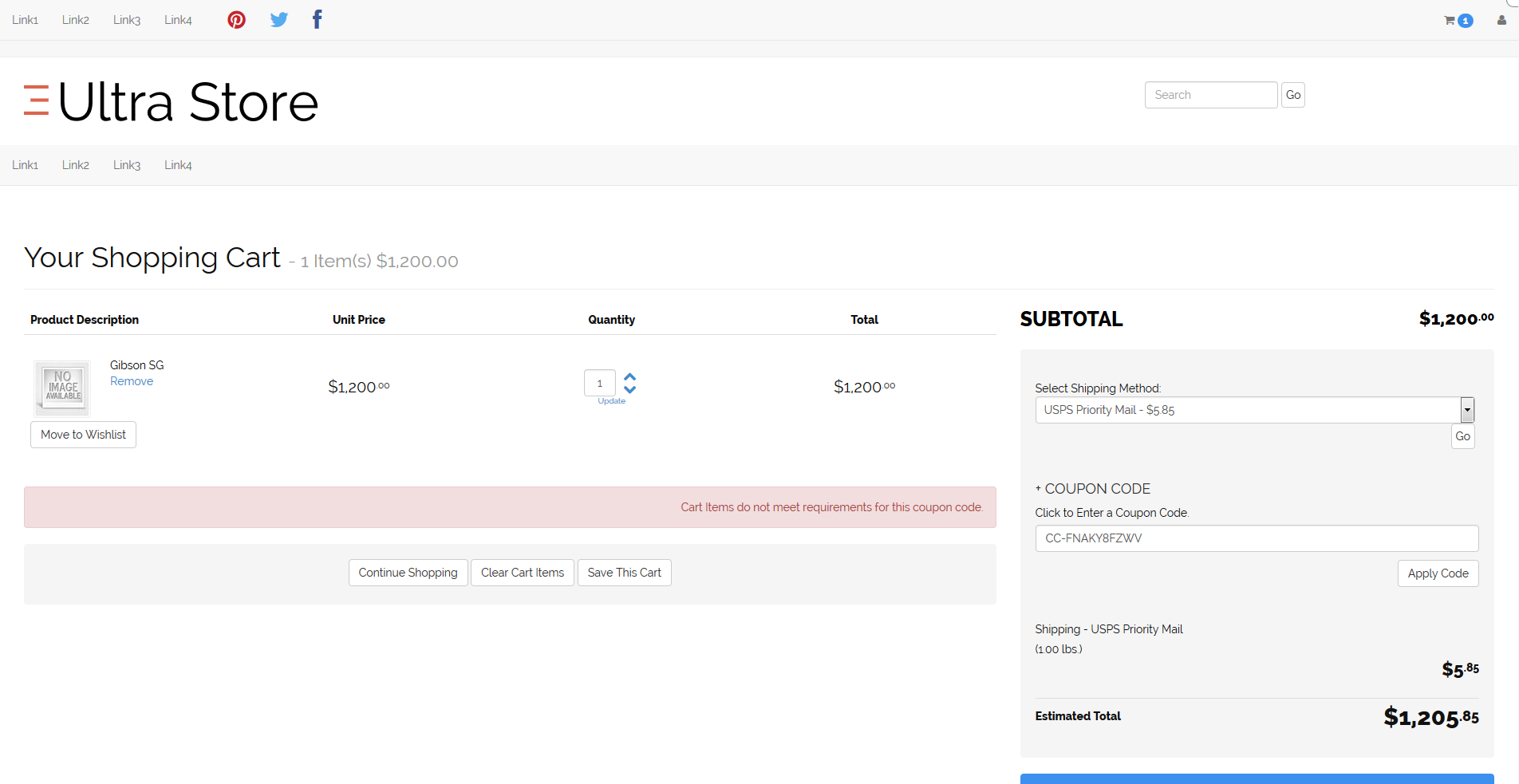Image resolution: width=1519 pixels, height=784 pixels.
Task: Open the shipping method dropdown
Action: (x=1254, y=410)
